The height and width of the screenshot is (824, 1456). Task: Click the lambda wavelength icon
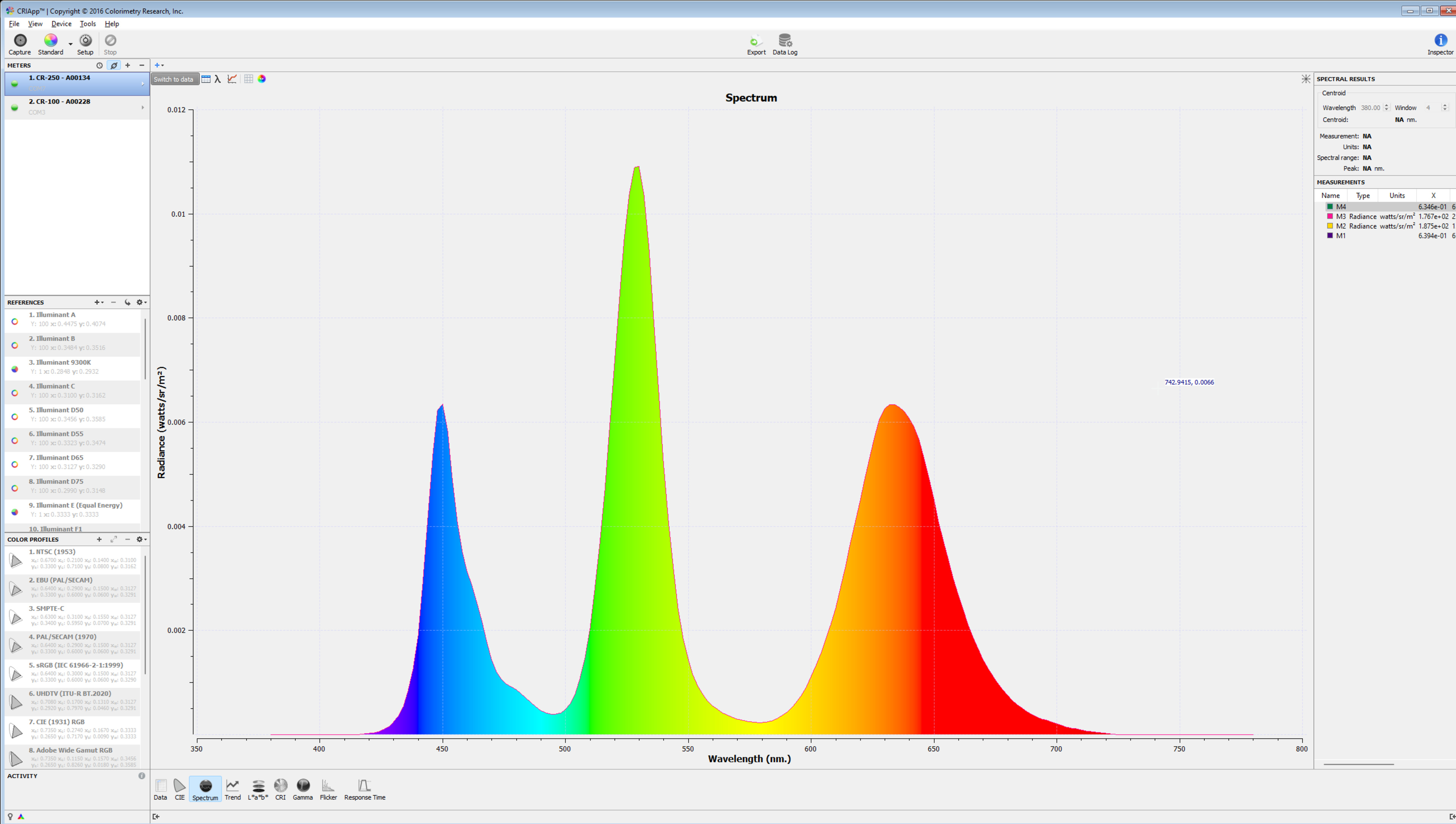[x=218, y=79]
